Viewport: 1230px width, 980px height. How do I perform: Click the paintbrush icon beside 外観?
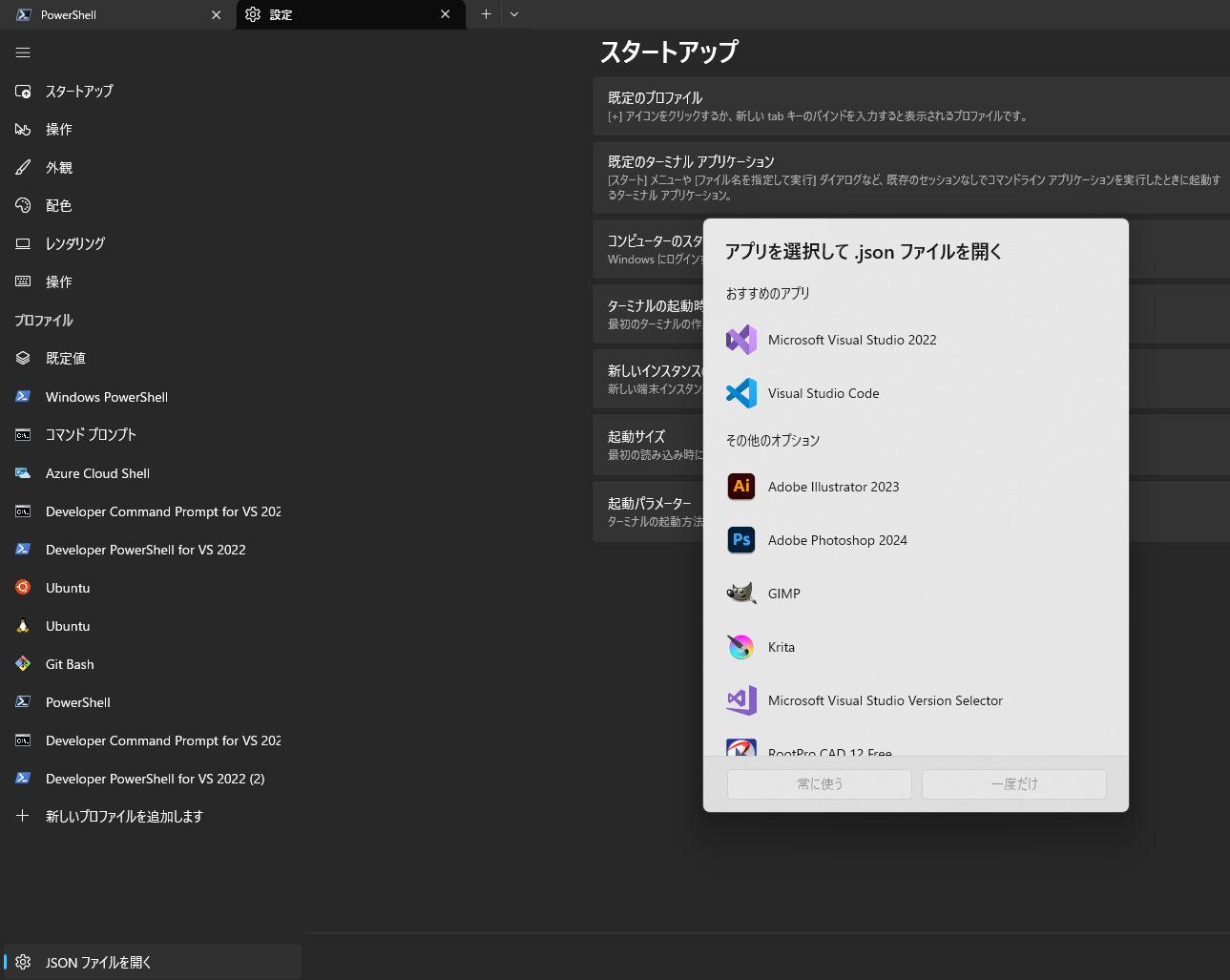click(23, 167)
